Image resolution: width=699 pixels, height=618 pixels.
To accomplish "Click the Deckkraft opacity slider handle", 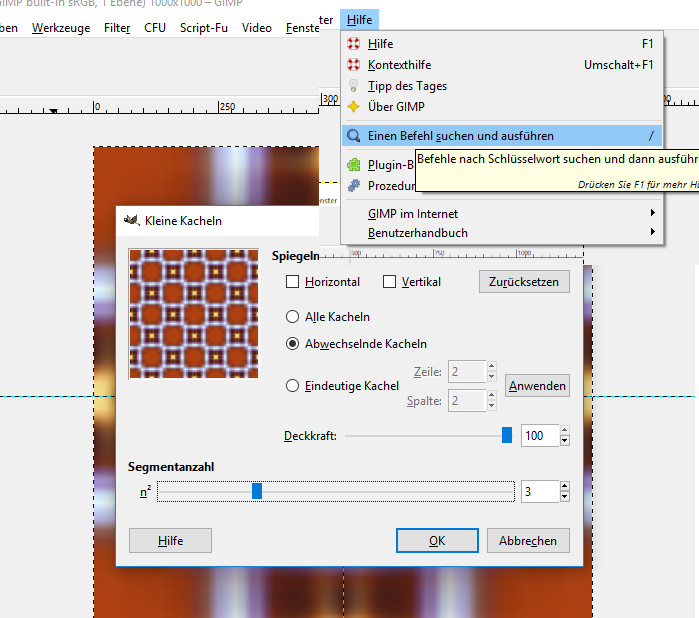I will point(507,435).
